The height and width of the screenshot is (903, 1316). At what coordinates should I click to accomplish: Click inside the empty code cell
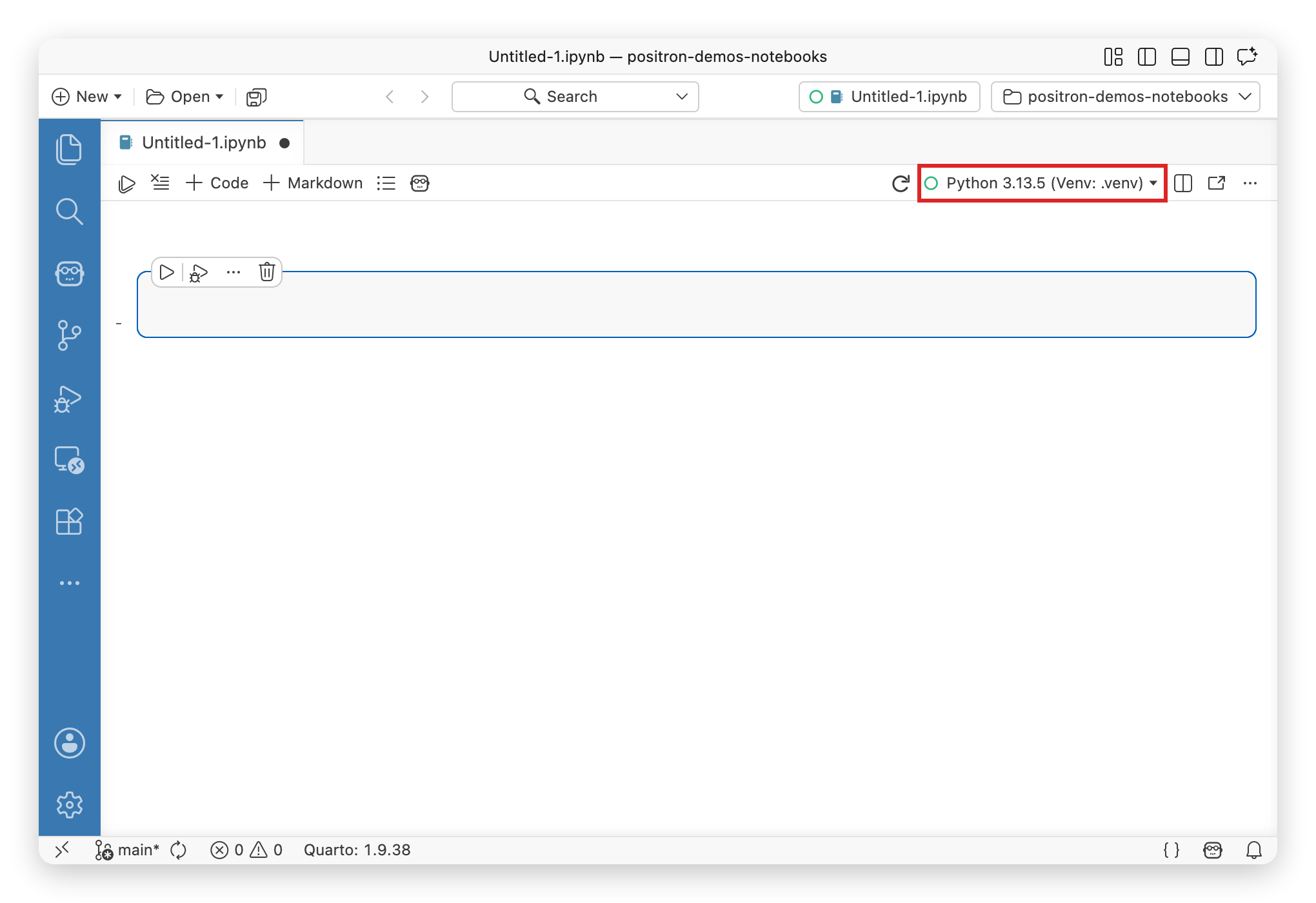pyautogui.click(x=697, y=304)
